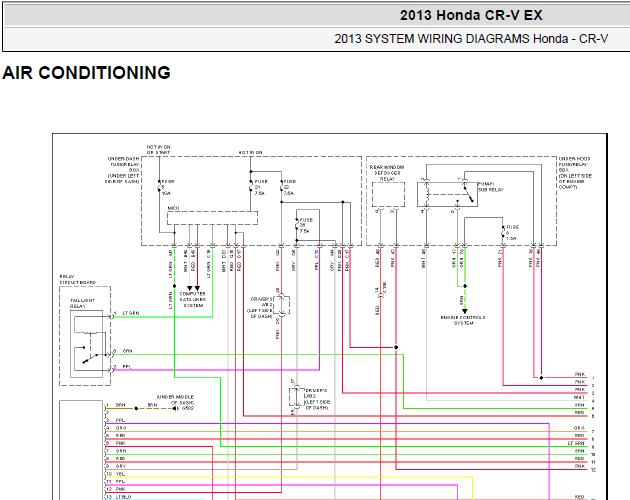Click the 'FUSE 5 10A' label
630x500 pixels.
168,187
